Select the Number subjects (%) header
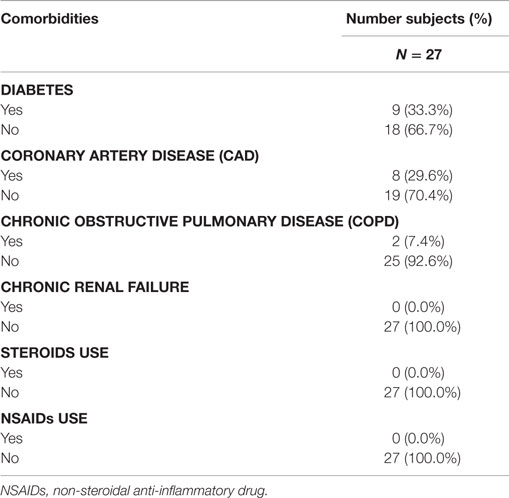509x498 pixels. coord(419,19)
